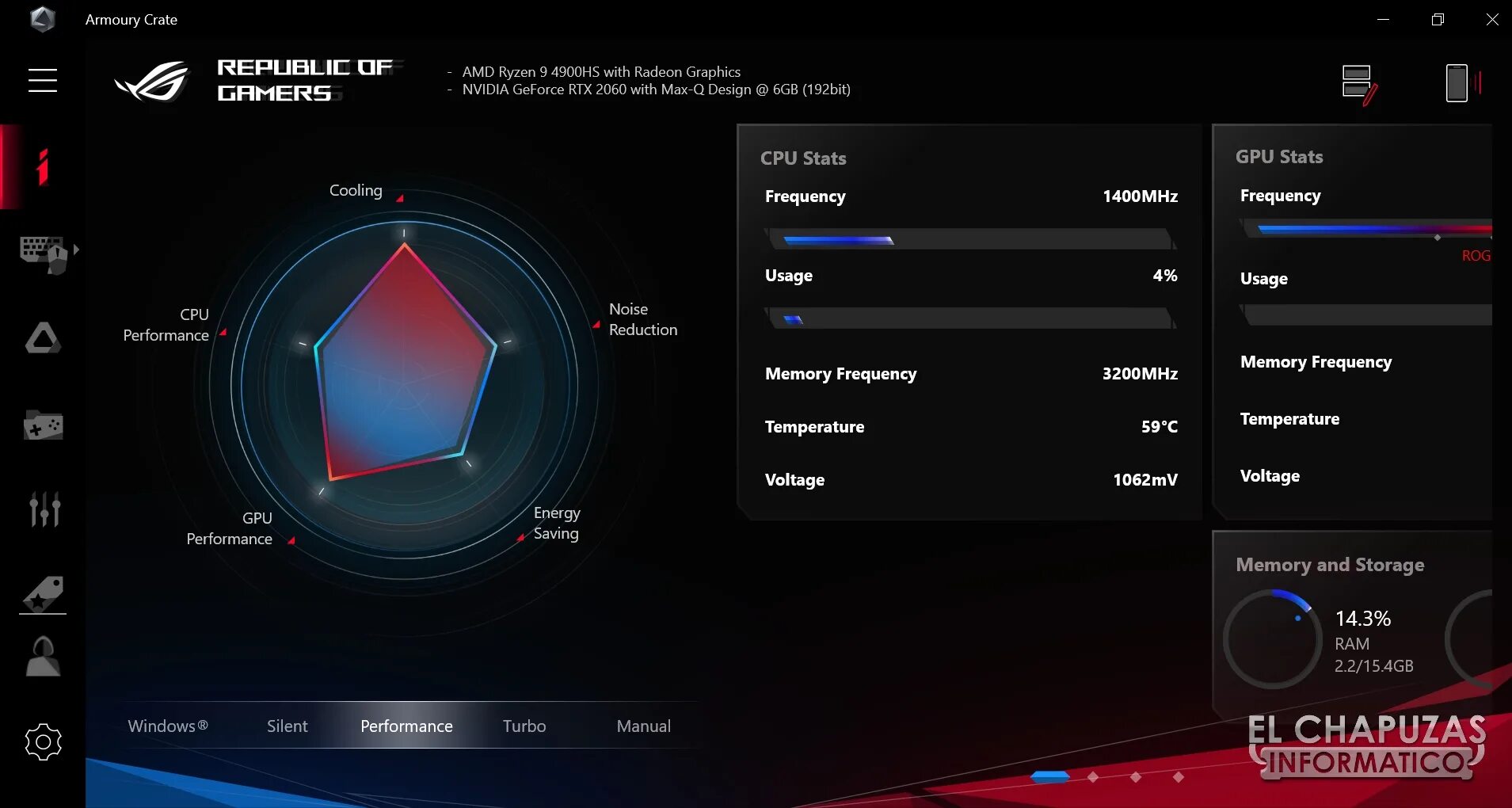The height and width of the screenshot is (808, 1512).
Task: Click the 1400MHz CPU frequency value
Action: coord(1141,196)
